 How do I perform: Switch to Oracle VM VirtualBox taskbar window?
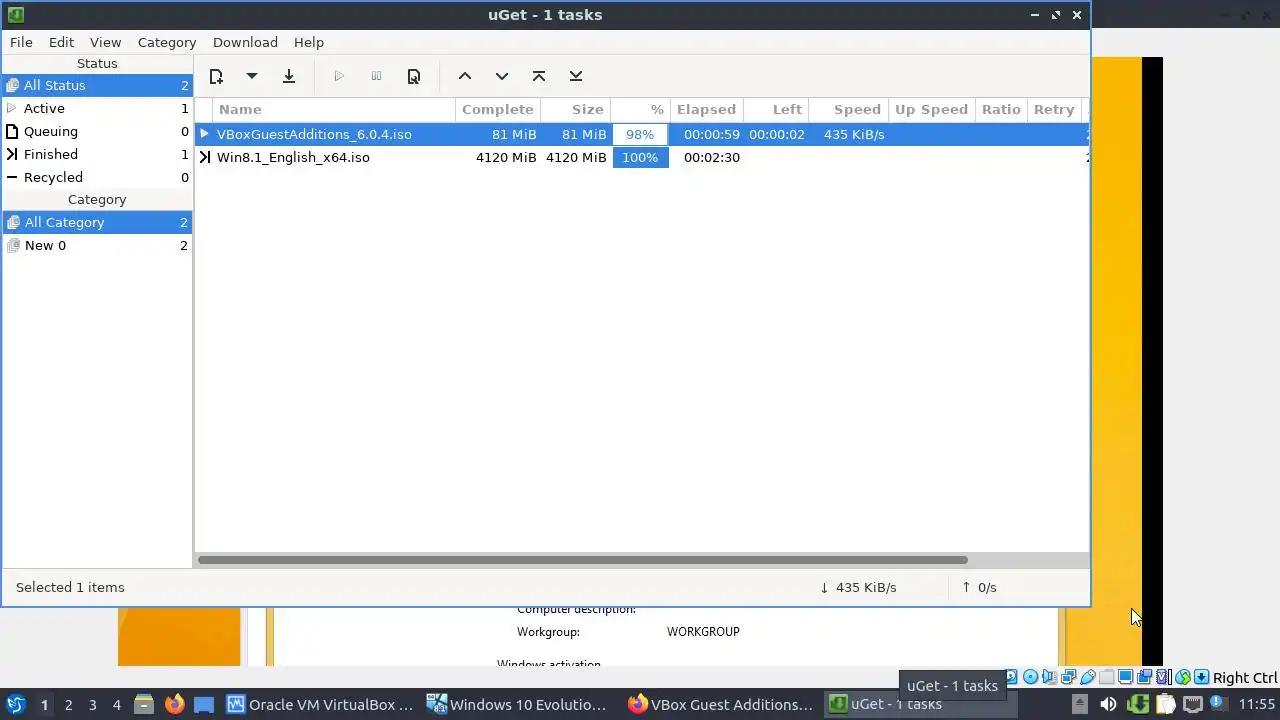coord(320,704)
